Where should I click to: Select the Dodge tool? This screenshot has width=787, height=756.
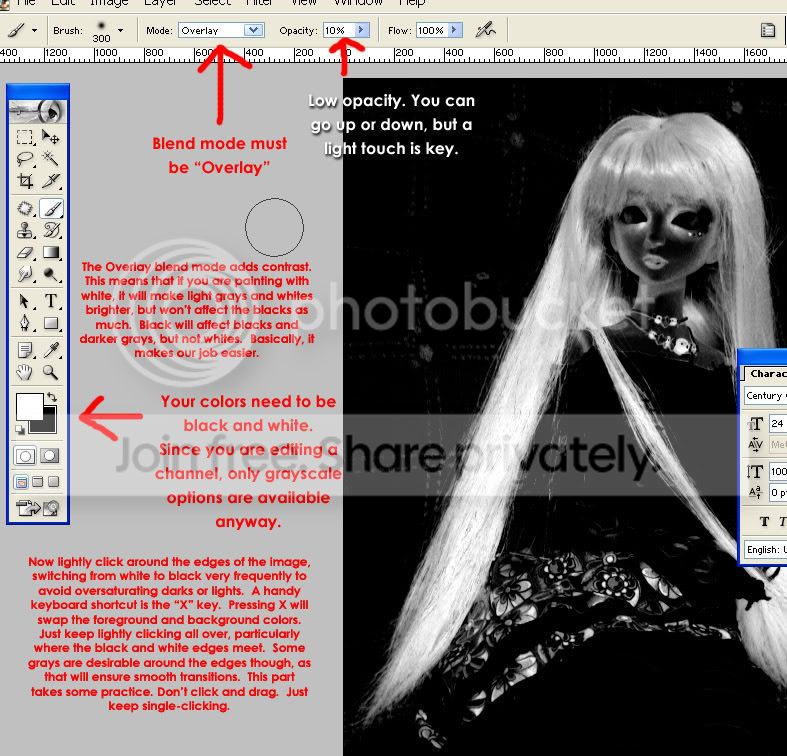tap(51, 274)
